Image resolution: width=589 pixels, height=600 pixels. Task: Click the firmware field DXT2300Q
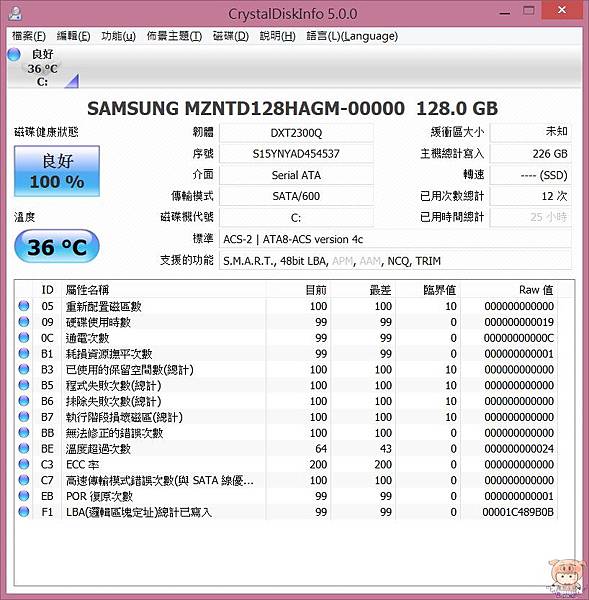pos(296,133)
